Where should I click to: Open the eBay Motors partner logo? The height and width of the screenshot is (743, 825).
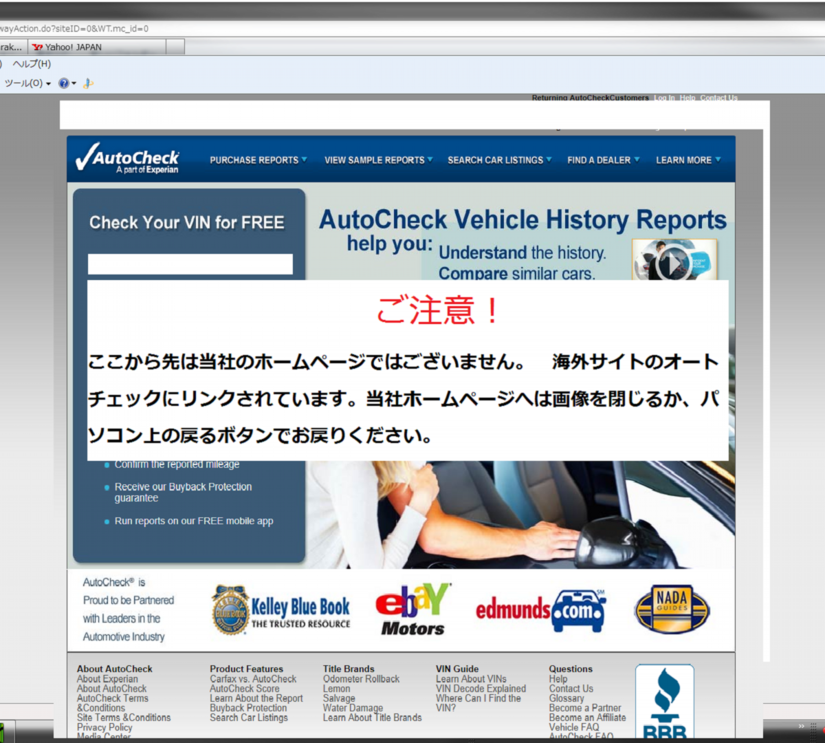413,609
